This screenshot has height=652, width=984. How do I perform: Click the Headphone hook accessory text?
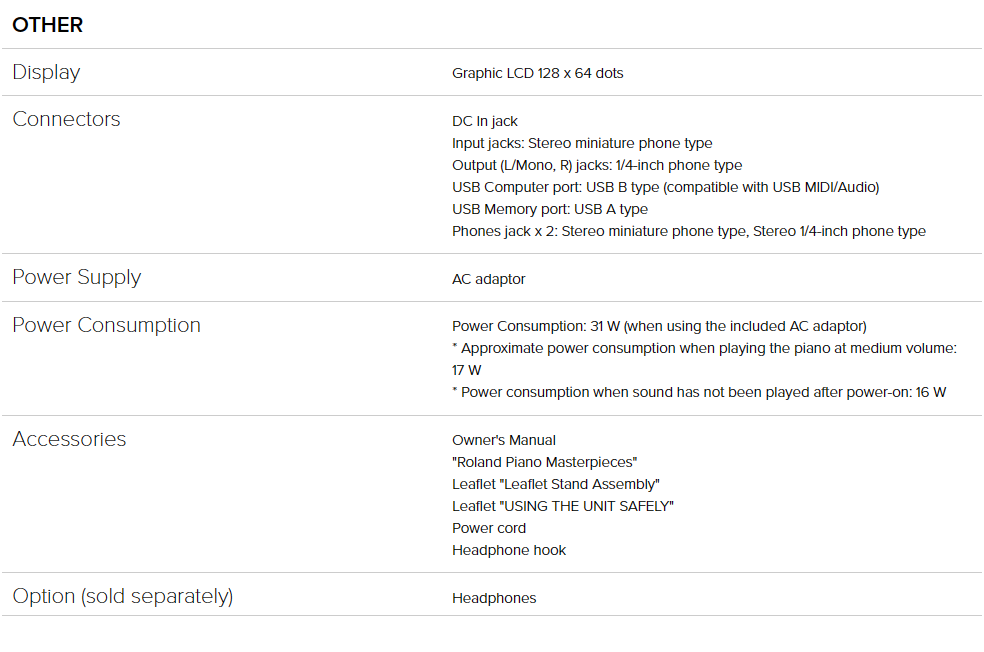click(509, 550)
